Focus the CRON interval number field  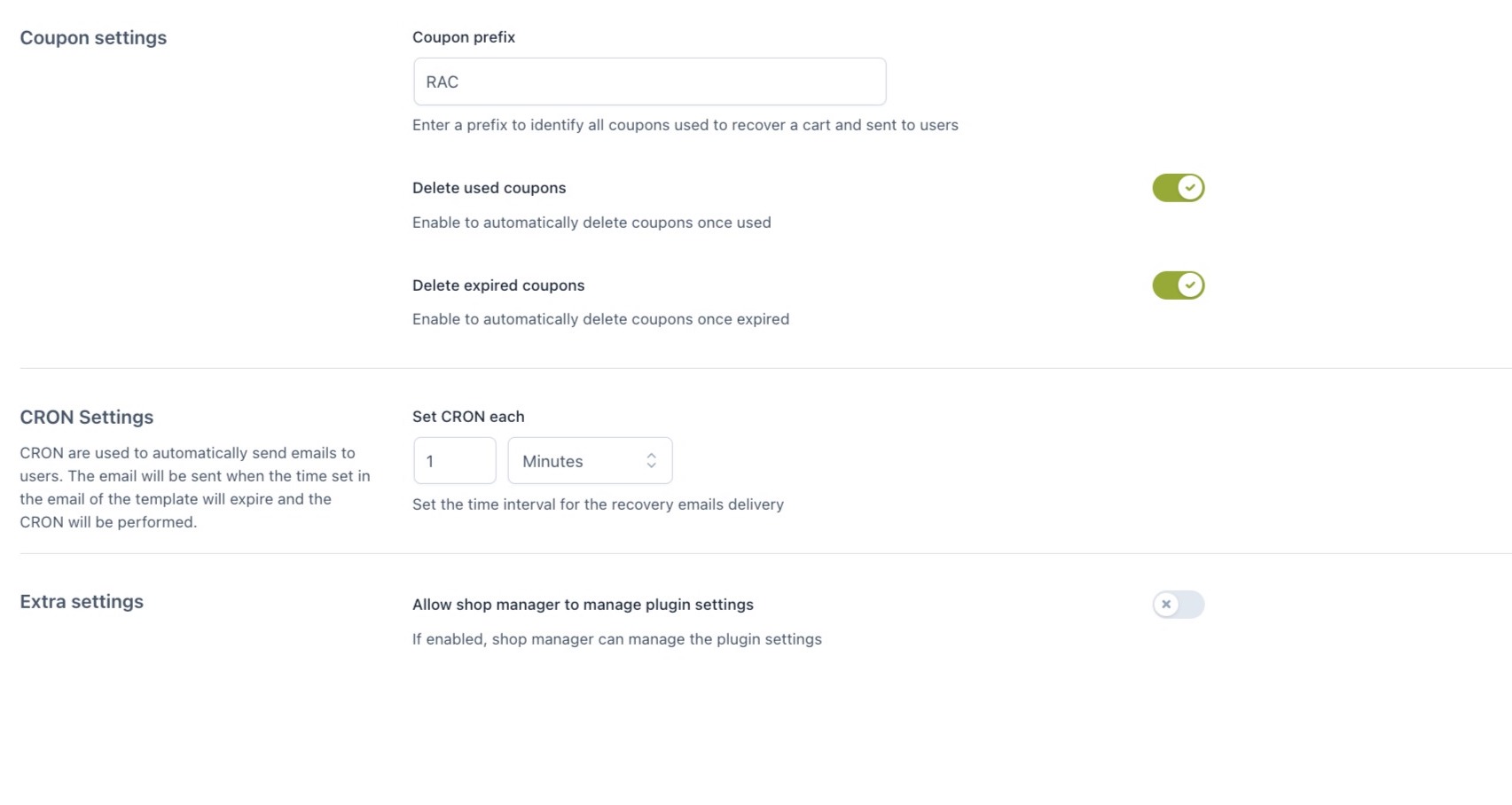pos(454,461)
